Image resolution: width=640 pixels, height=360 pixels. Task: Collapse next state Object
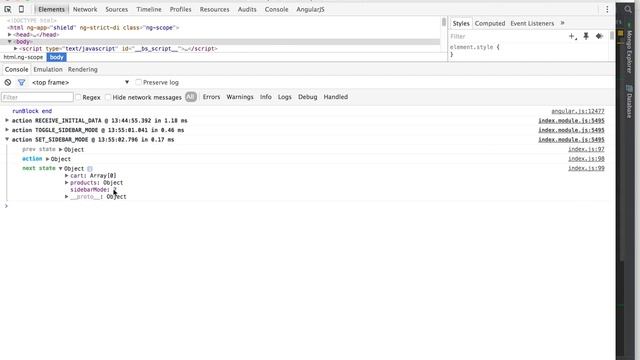60,169
